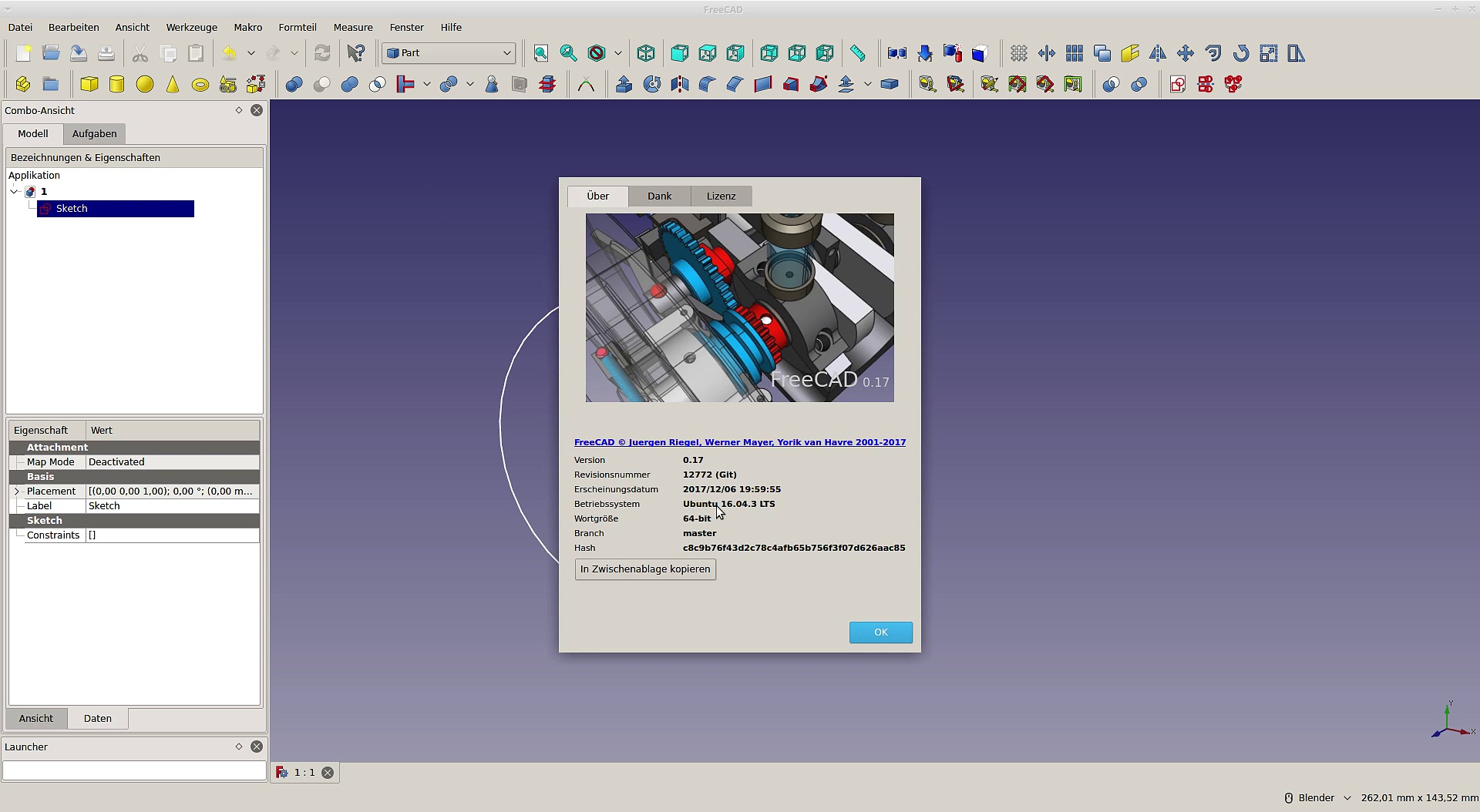Click the FreeCAD 0.17 splash image
The width and height of the screenshot is (1480, 812).
point(740,307)
